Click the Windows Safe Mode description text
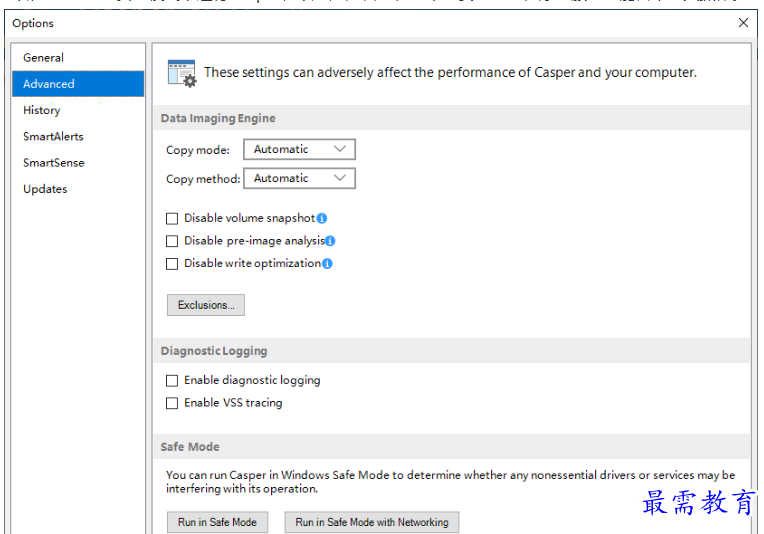The height and width of the screenshot is (534, 764). coord(450,482)
